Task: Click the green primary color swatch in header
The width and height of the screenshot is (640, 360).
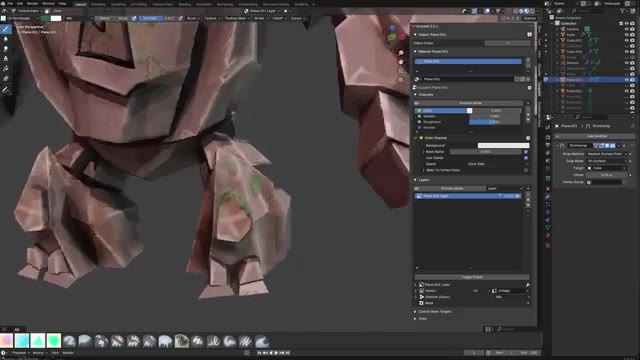Action: 45,18
